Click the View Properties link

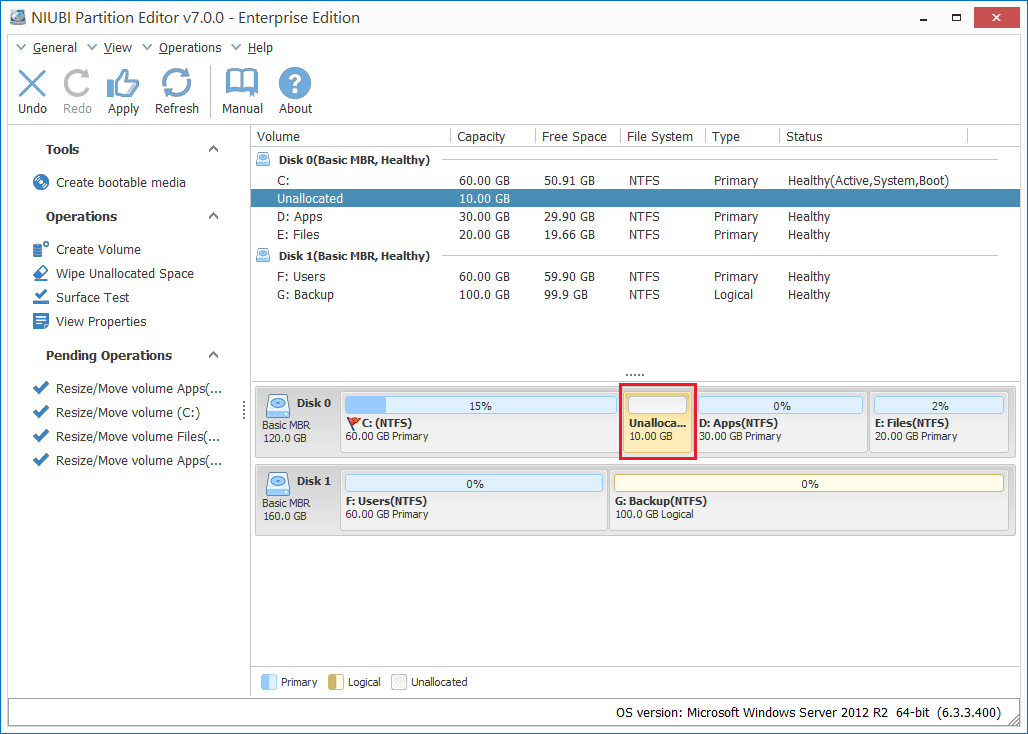tap(101, 321)
